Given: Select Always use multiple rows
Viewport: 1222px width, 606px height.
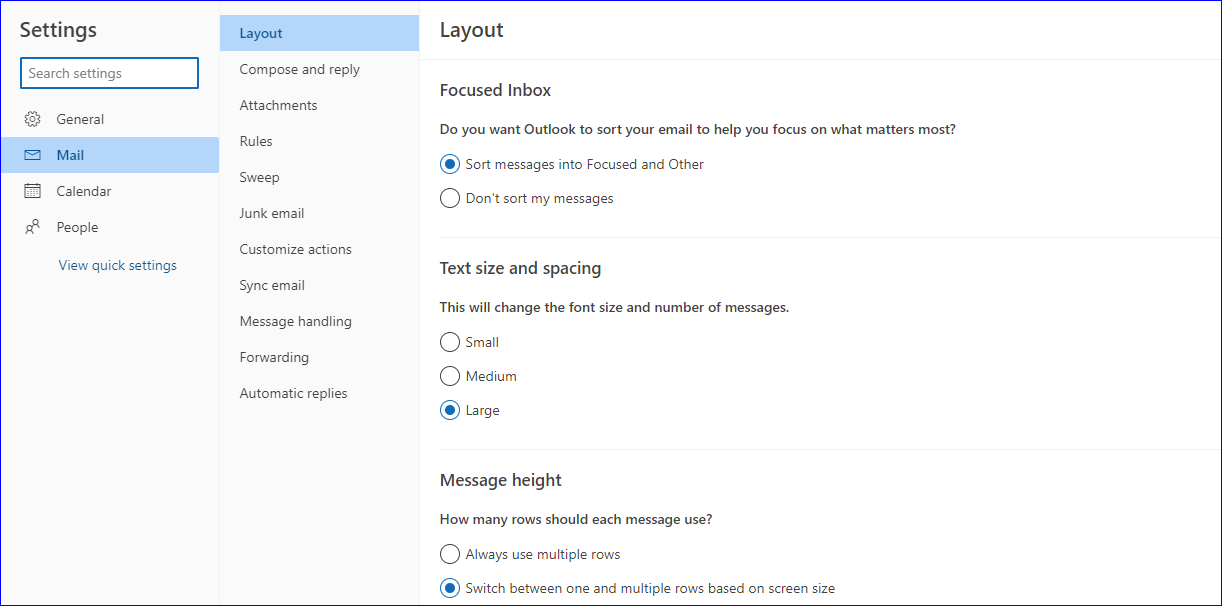Looking at the screenshot, I should (449, 553).
